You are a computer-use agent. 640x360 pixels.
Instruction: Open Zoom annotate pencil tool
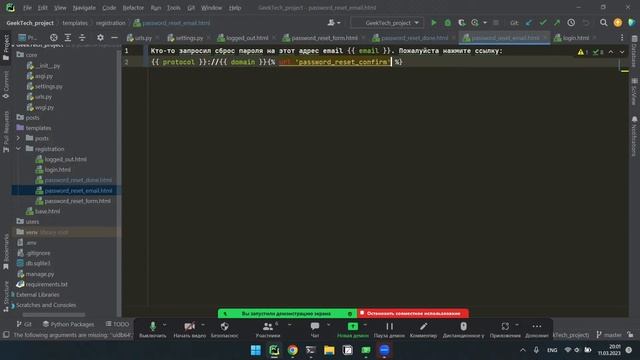click(423, 329)
